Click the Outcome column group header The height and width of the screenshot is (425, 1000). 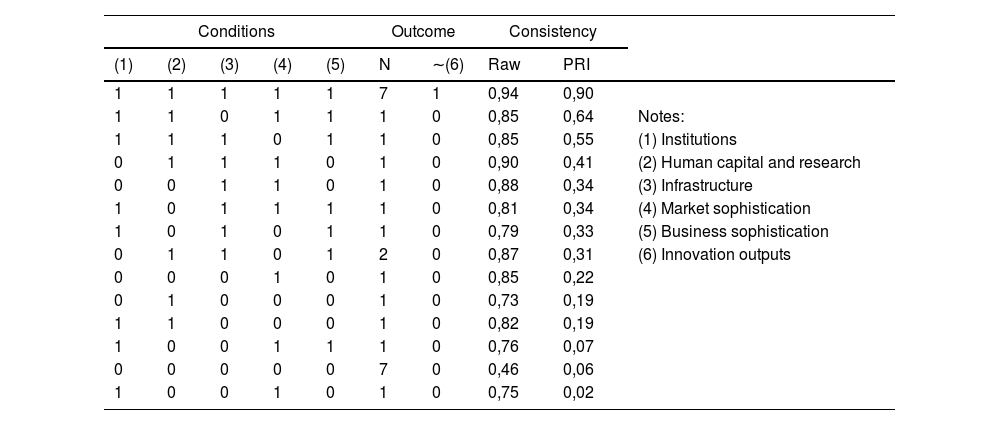(x=423, y=32)
